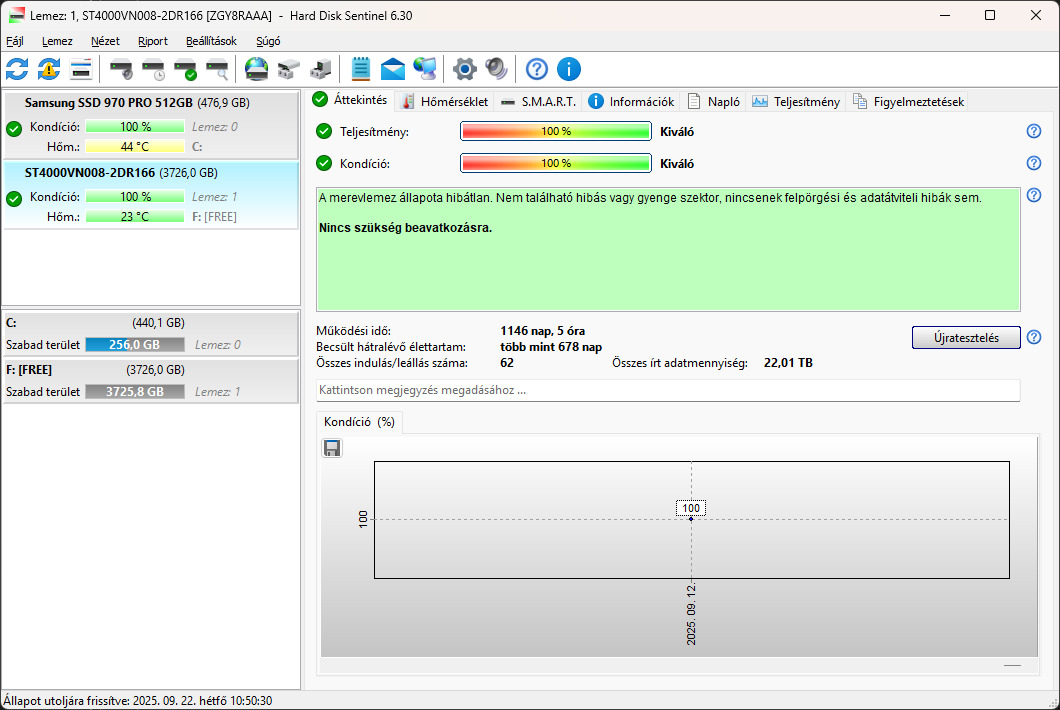Open the Beállítások menu

[212, 41]
